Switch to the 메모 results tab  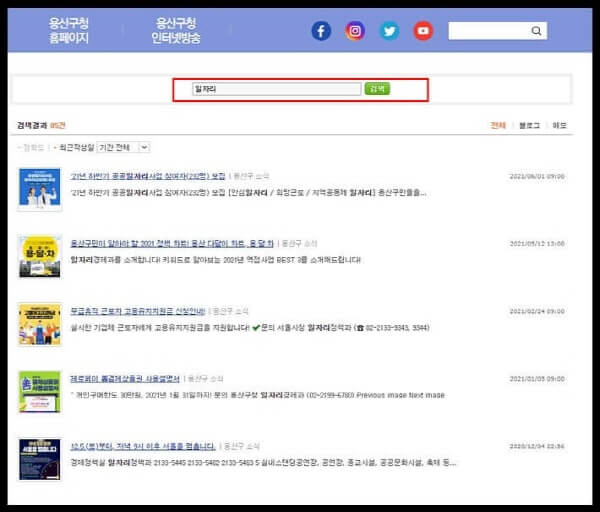pos(559,125)
